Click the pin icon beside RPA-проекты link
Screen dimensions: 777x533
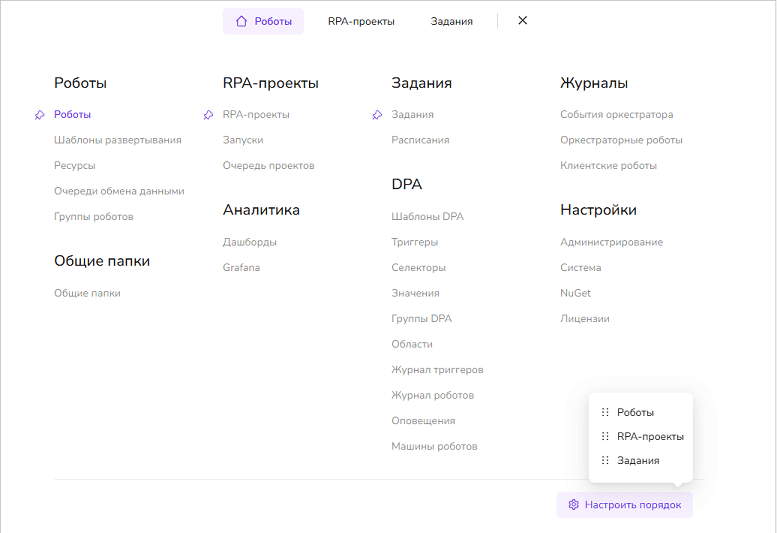tap(208, 115)
